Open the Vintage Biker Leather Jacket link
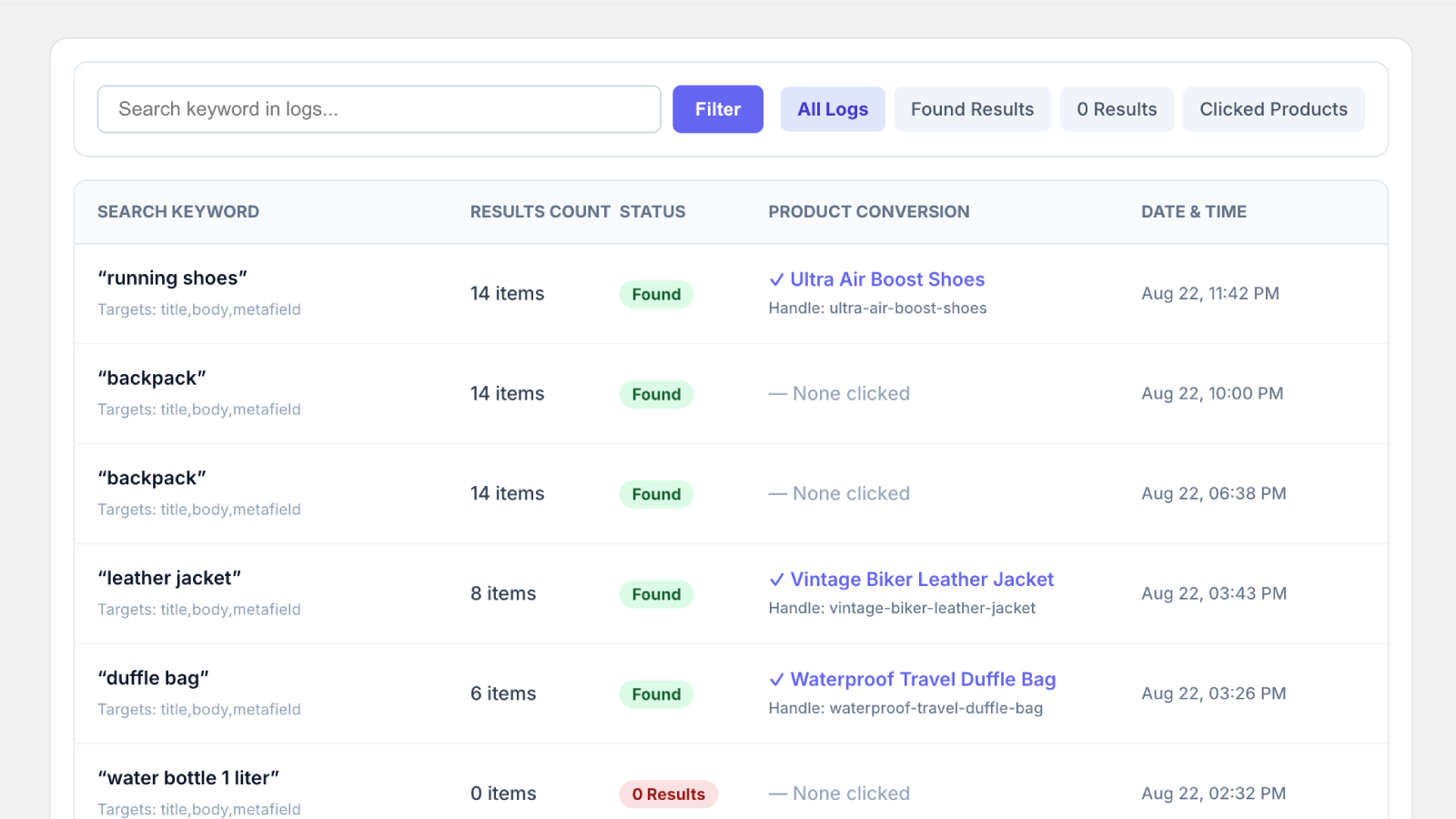Image resolution: width=1456 pixels, height=819 pixels. [922, 580]
